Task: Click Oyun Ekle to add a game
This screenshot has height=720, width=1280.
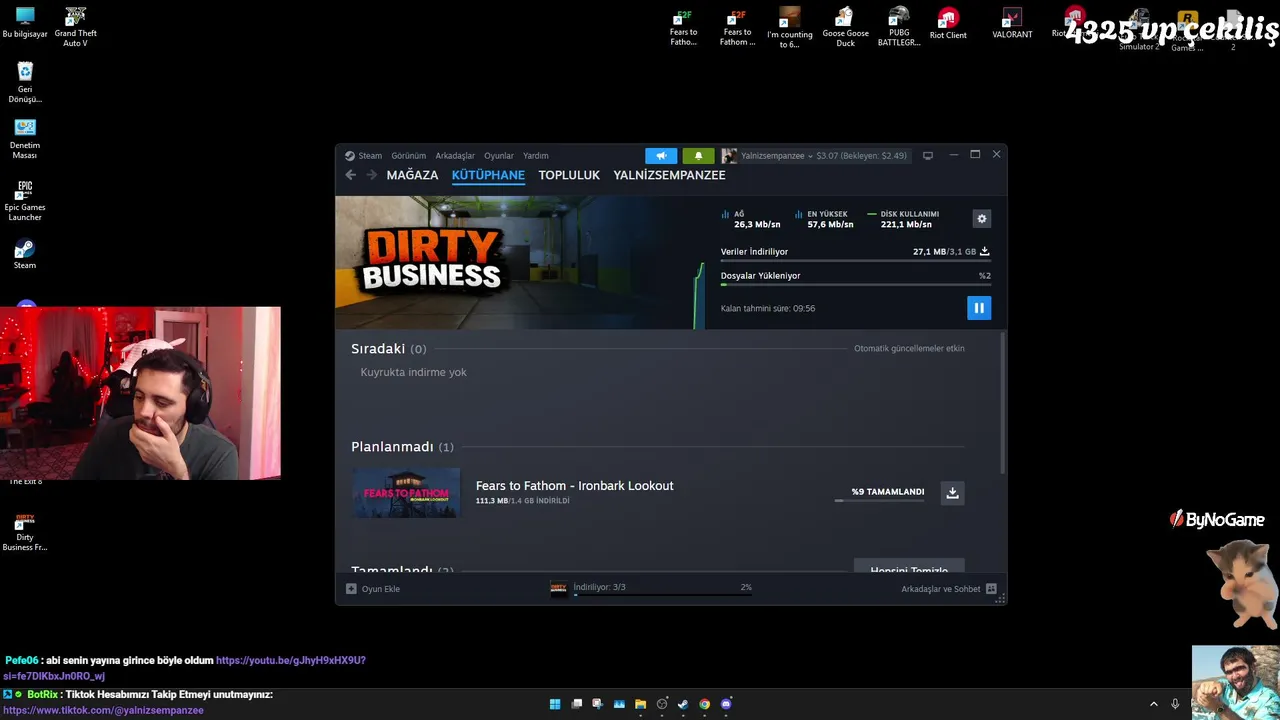Action: coord(380,589)
